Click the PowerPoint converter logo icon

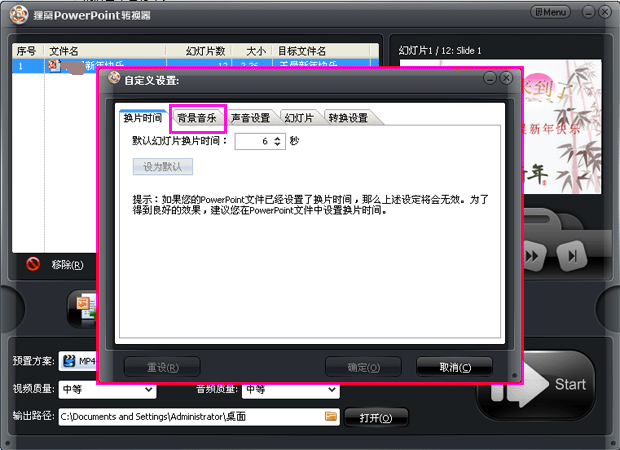click(19, 15)
